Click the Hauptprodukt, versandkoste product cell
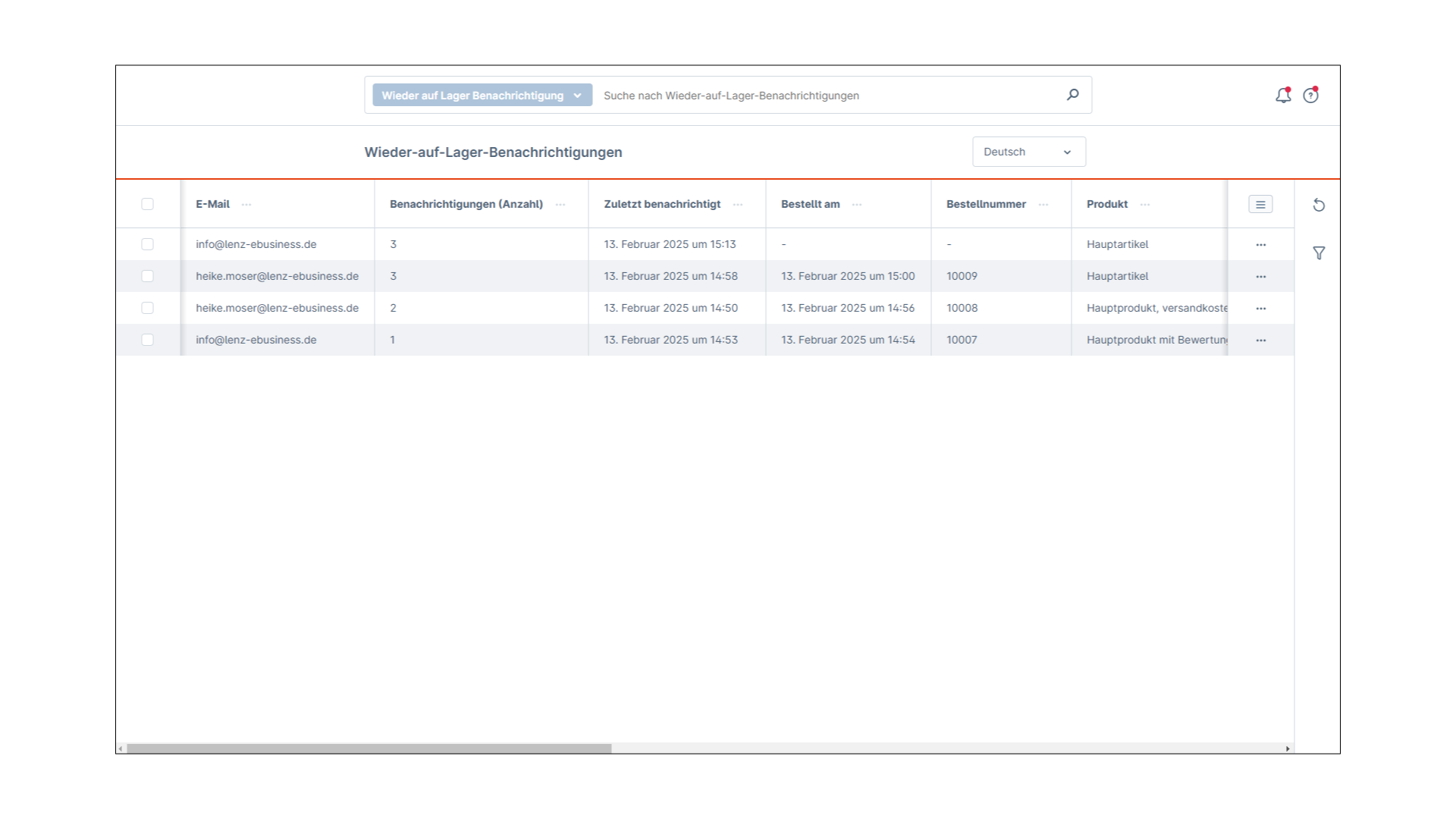Image resolution: width=1456 pixels, height=819 pixels. [1157, 308]
